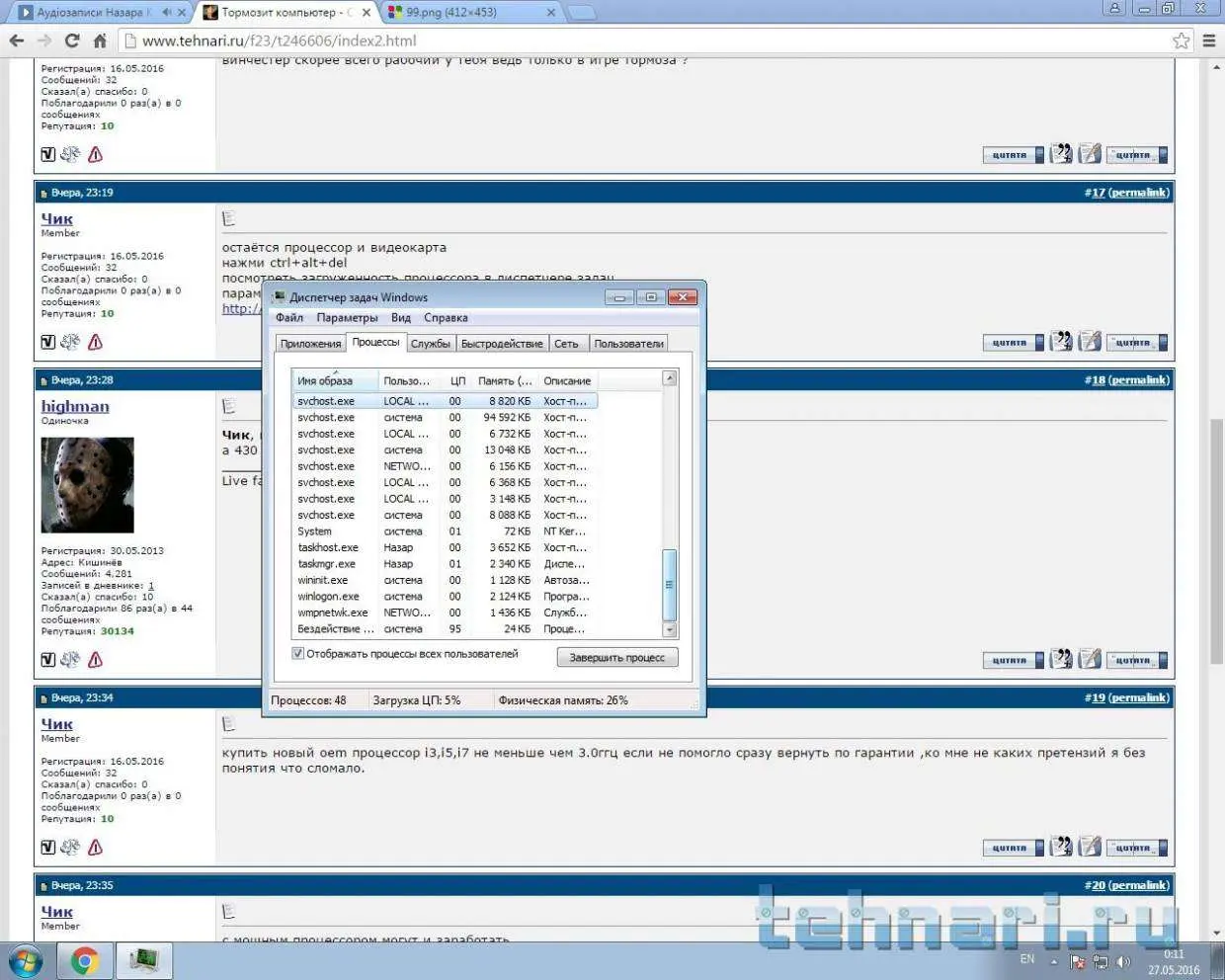Click multi-quote icon in post #17
Image resolution: width=1225 pixels, height=980 pixels.
1061,341
